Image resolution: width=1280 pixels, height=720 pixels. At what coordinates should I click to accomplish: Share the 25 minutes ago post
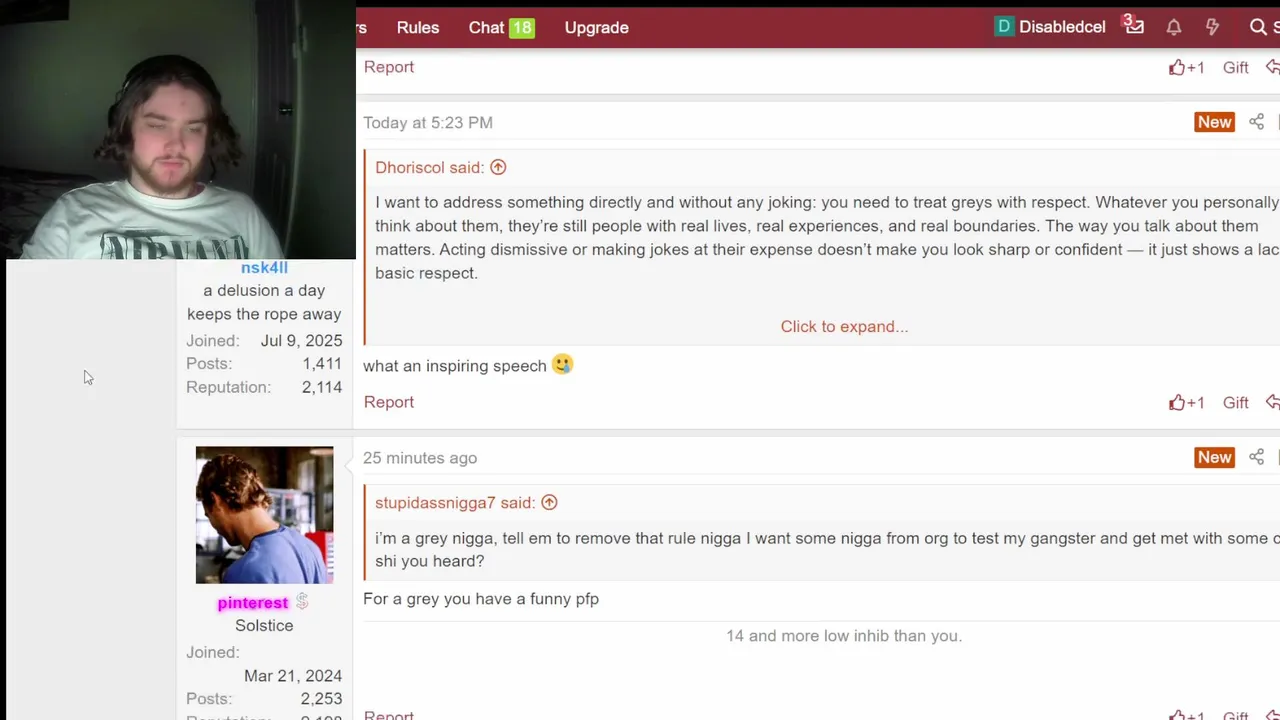click(1256, 457)
